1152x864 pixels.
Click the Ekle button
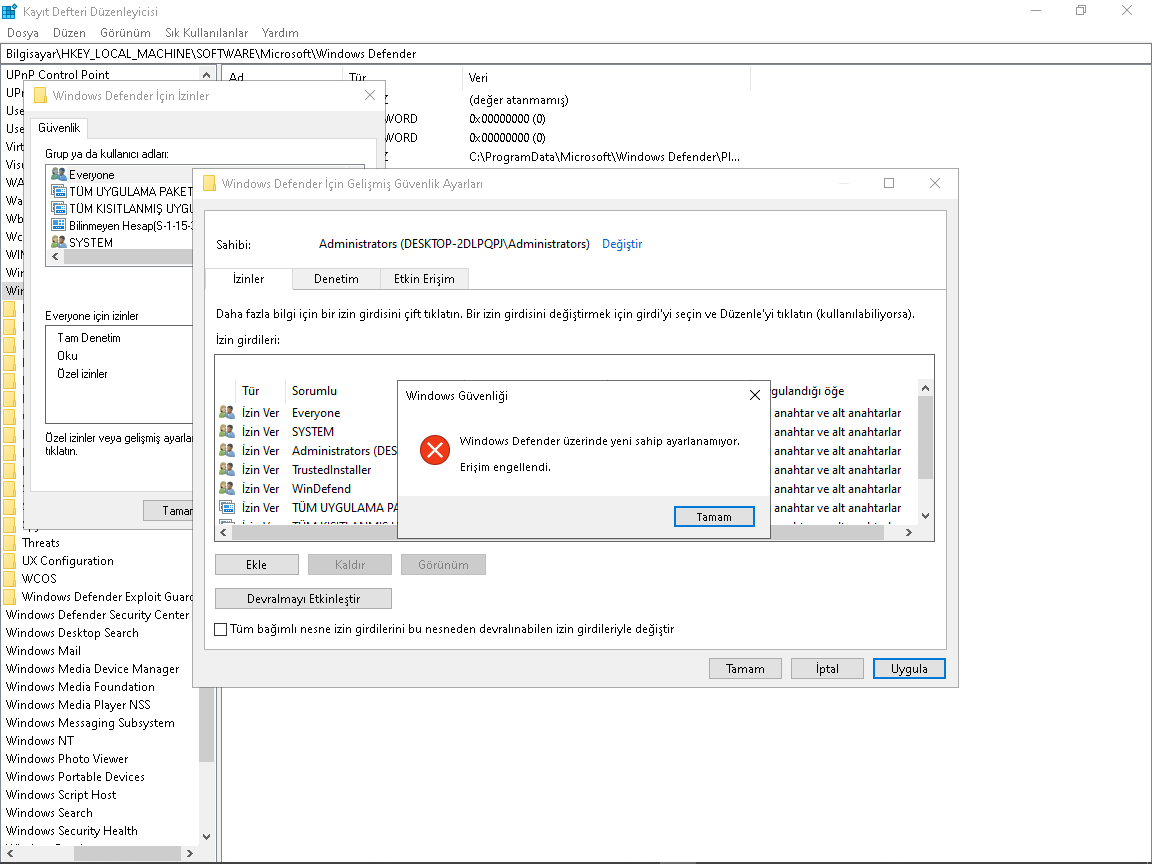coord(256,565)
